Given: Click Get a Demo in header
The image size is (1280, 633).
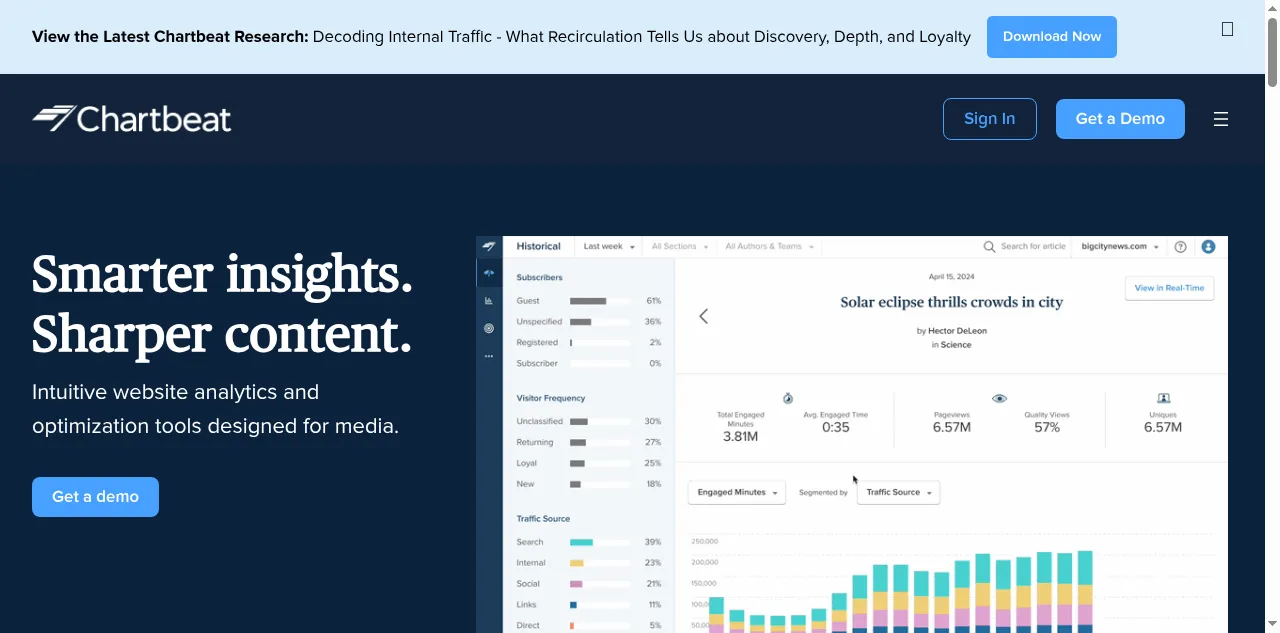Looking at the screenshot, I should (1120, 119).
